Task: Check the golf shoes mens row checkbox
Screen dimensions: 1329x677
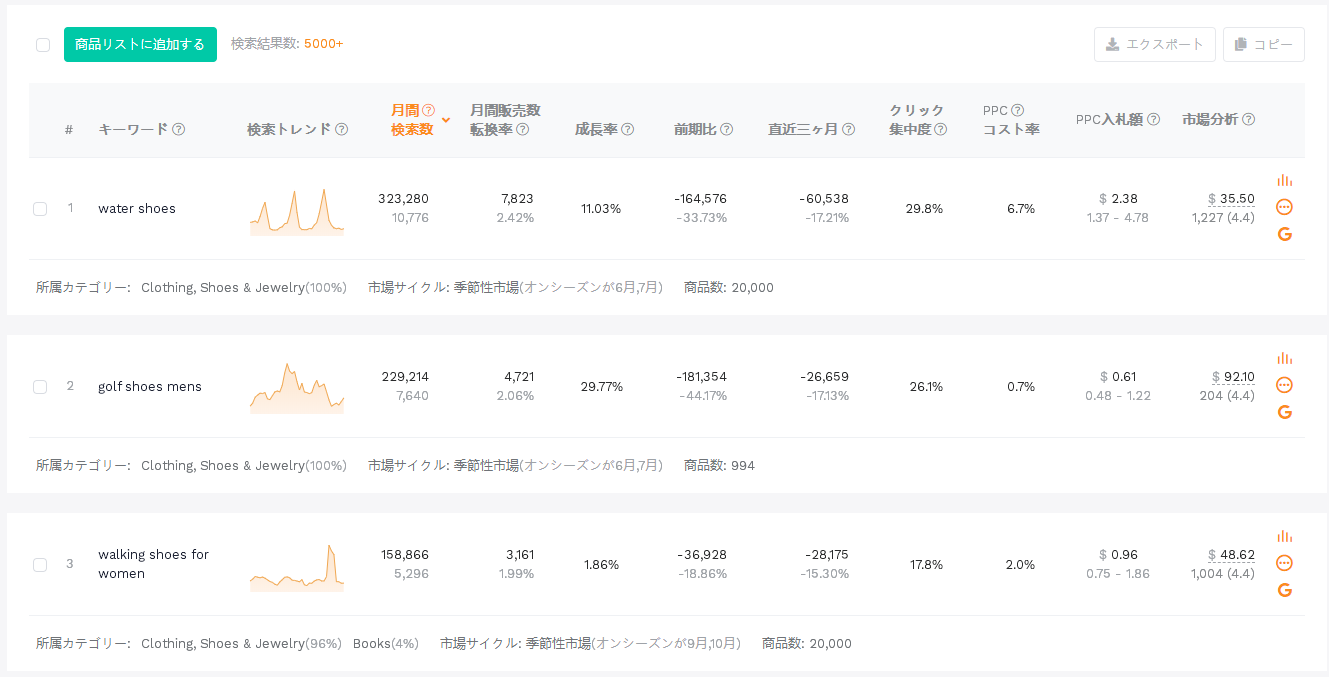Action: [40, 386]
